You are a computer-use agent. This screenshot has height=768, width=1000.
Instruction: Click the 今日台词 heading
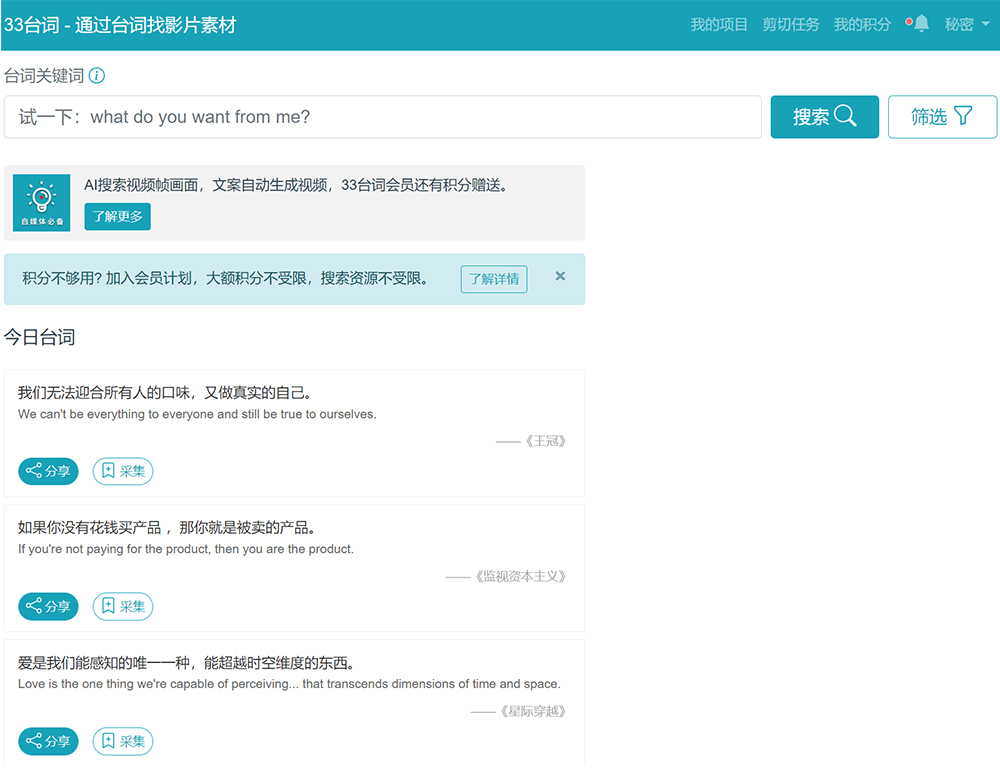click(40, 337)
